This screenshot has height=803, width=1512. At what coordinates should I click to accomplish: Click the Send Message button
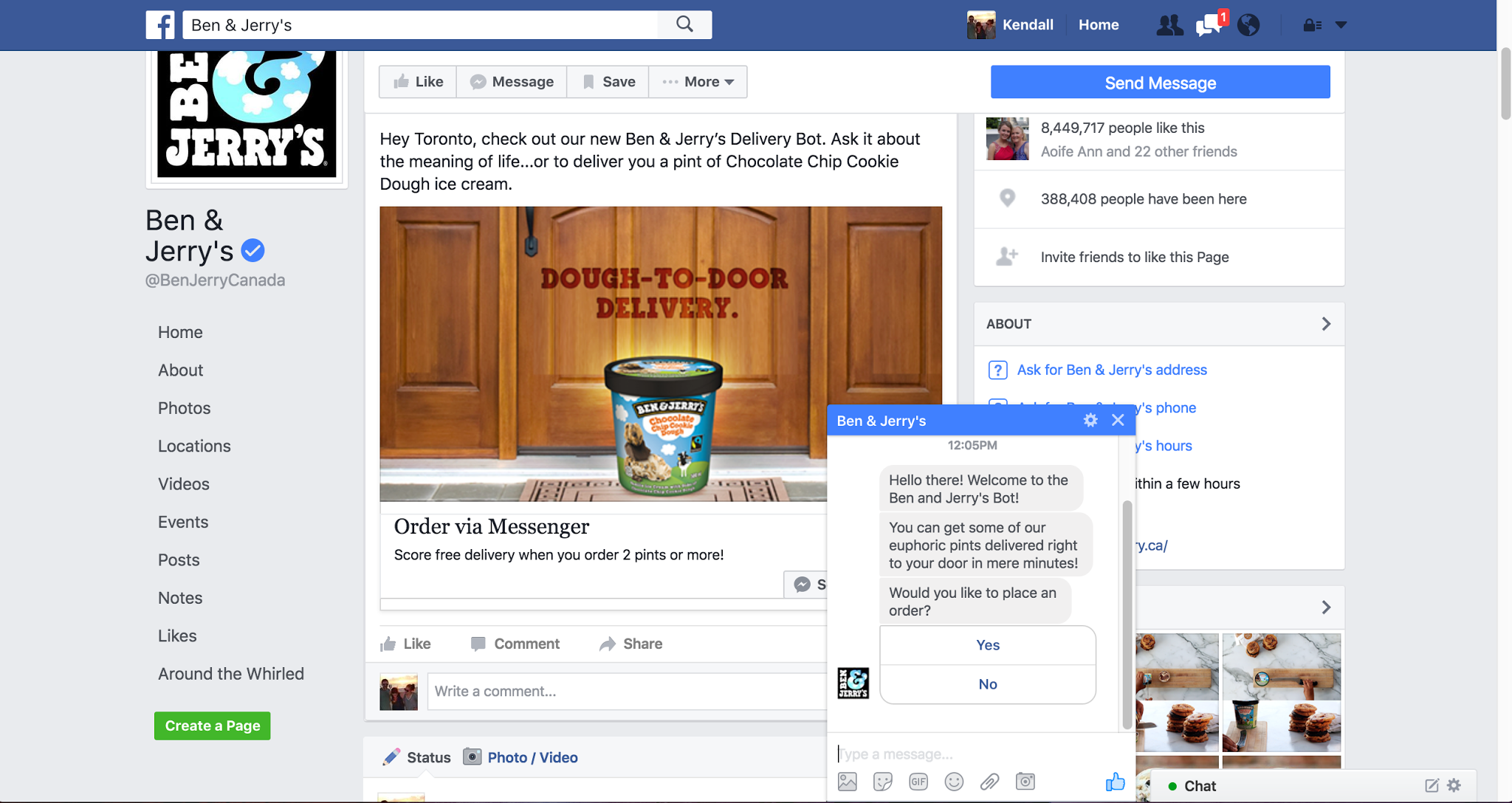[x=1160, y=83]
